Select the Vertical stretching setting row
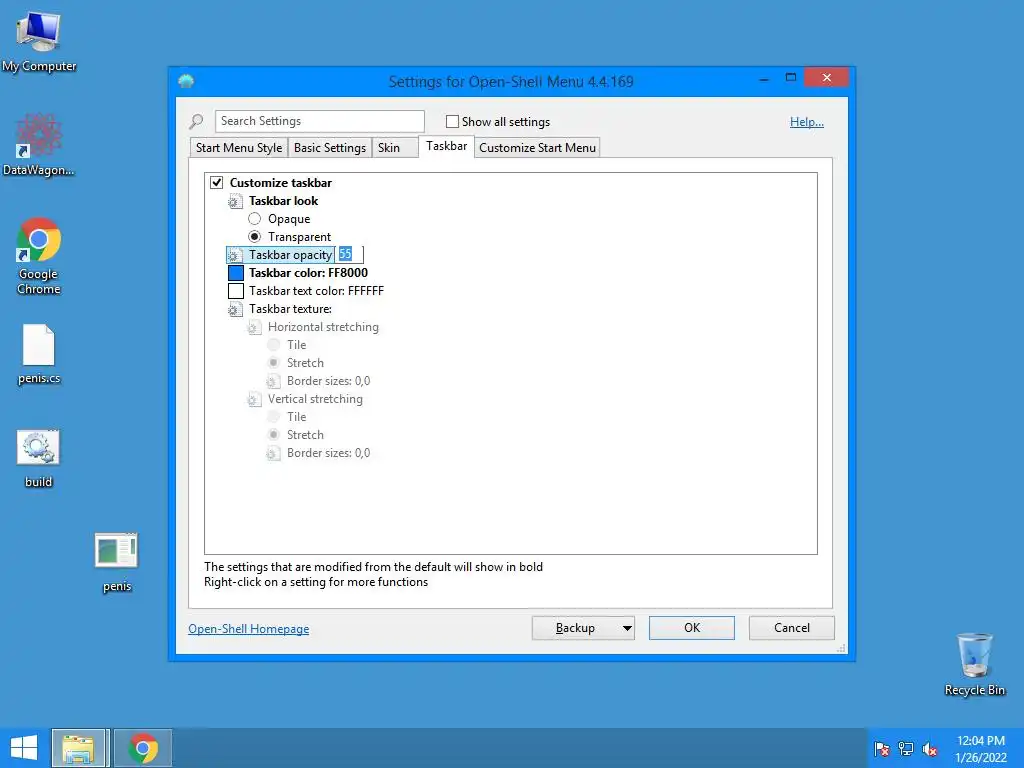Viewport: 1024px width, 768px height. coord(305,399)
